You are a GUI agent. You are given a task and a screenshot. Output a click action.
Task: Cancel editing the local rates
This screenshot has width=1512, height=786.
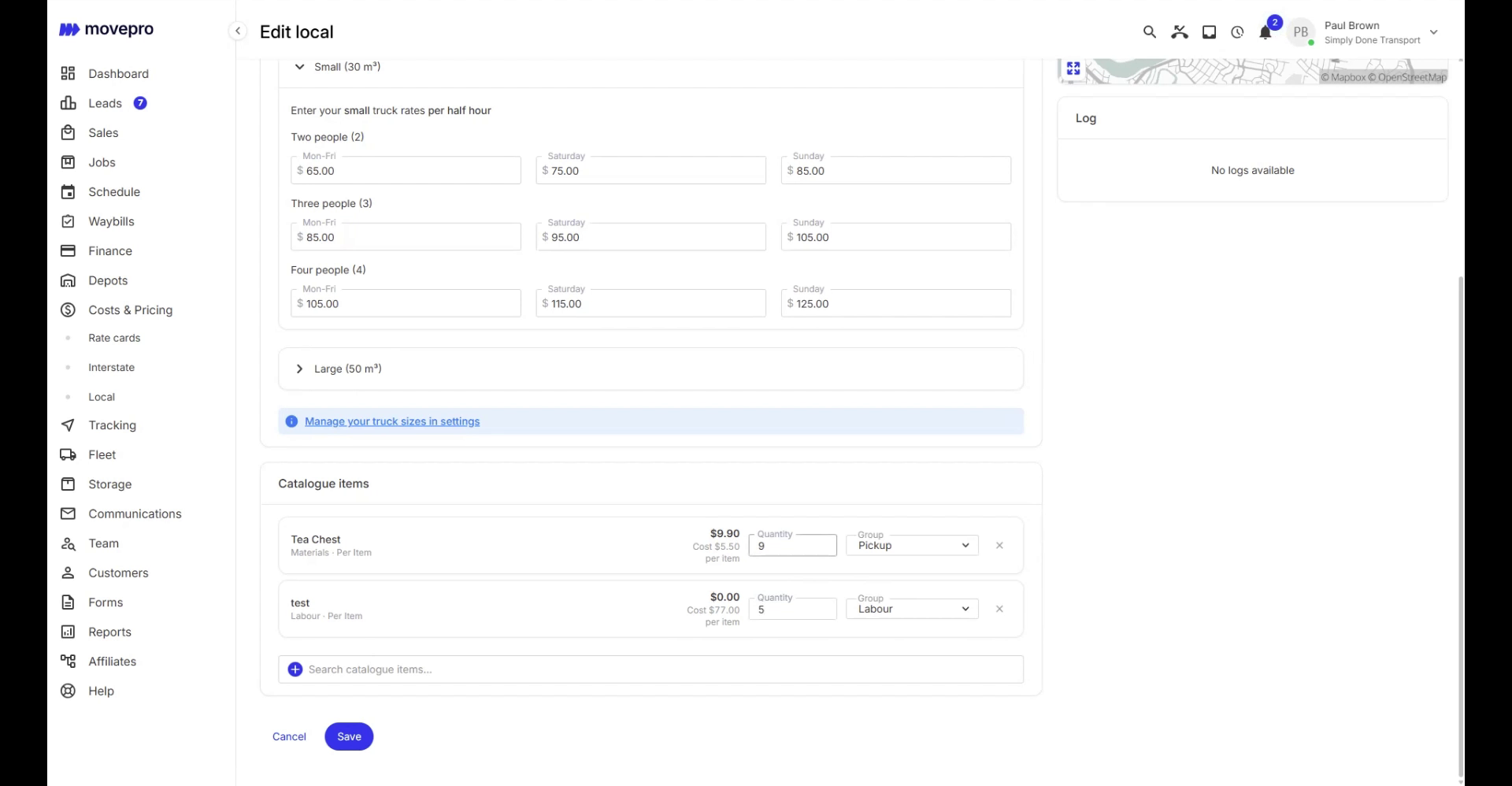point(289,736)
